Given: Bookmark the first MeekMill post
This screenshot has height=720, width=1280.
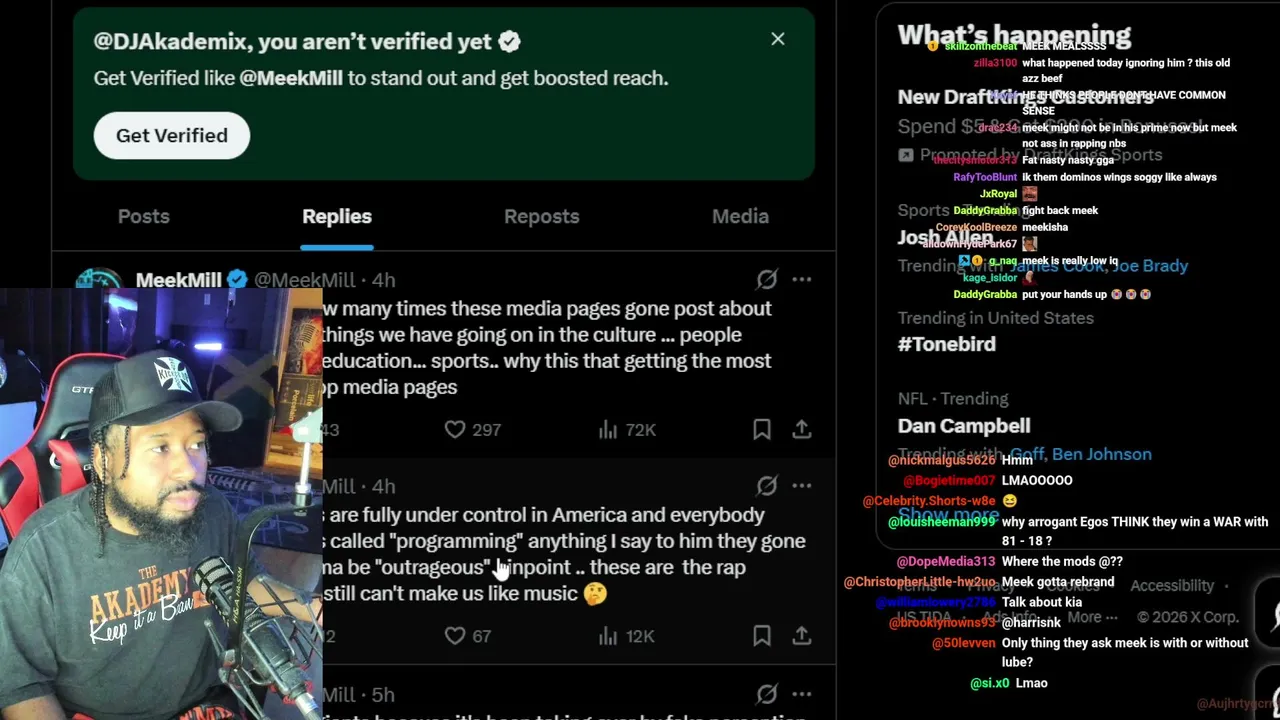Looking at the screenshot, I should pyautogui.click(x=762, y=429).
